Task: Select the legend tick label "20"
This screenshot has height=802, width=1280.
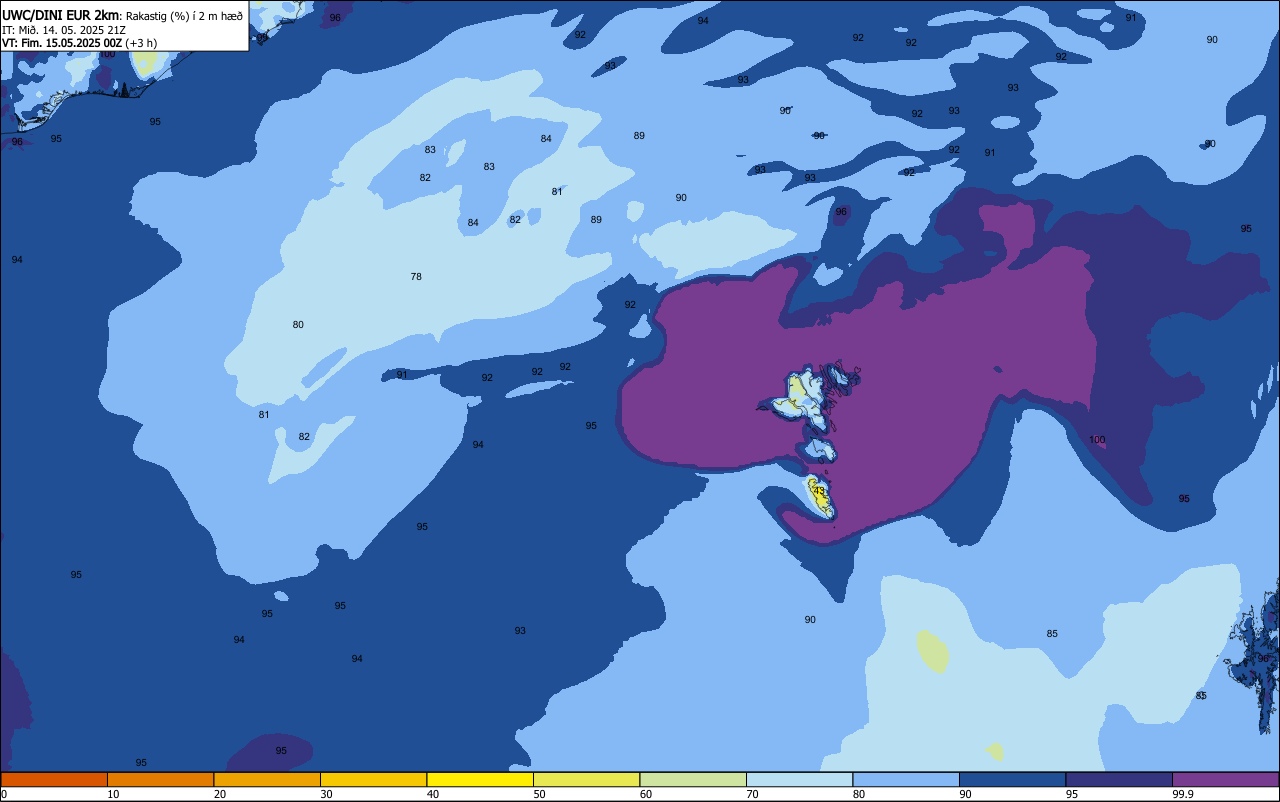Action: pos(219,794)
